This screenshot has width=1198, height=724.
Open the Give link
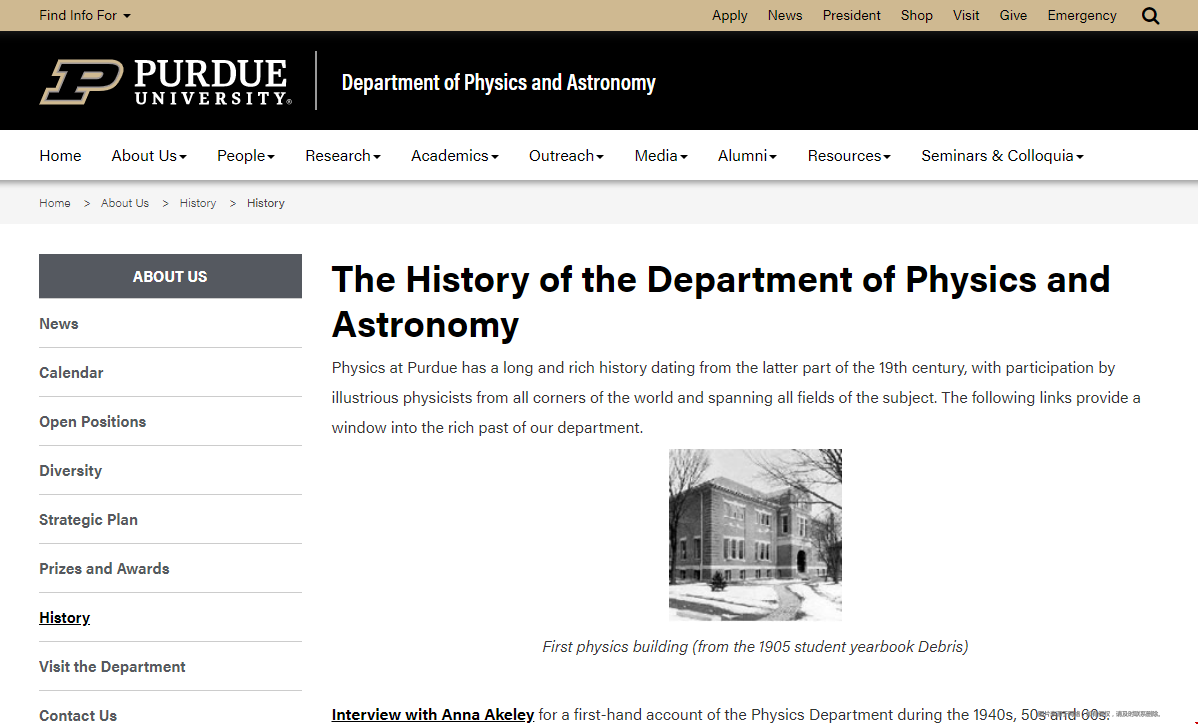[1013, 15]
